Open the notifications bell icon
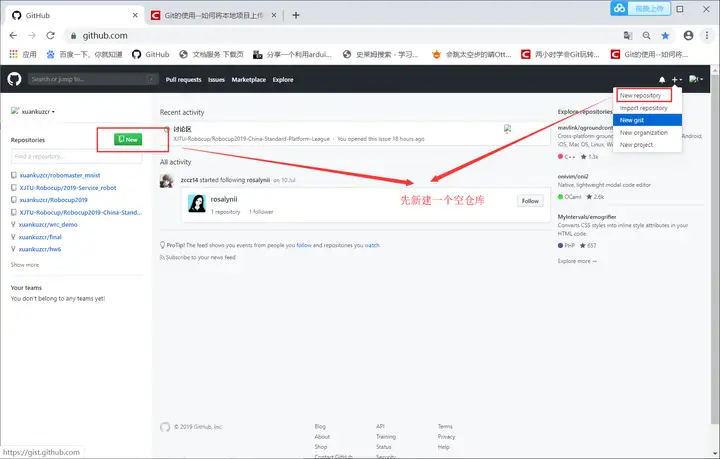 [662, 79]
